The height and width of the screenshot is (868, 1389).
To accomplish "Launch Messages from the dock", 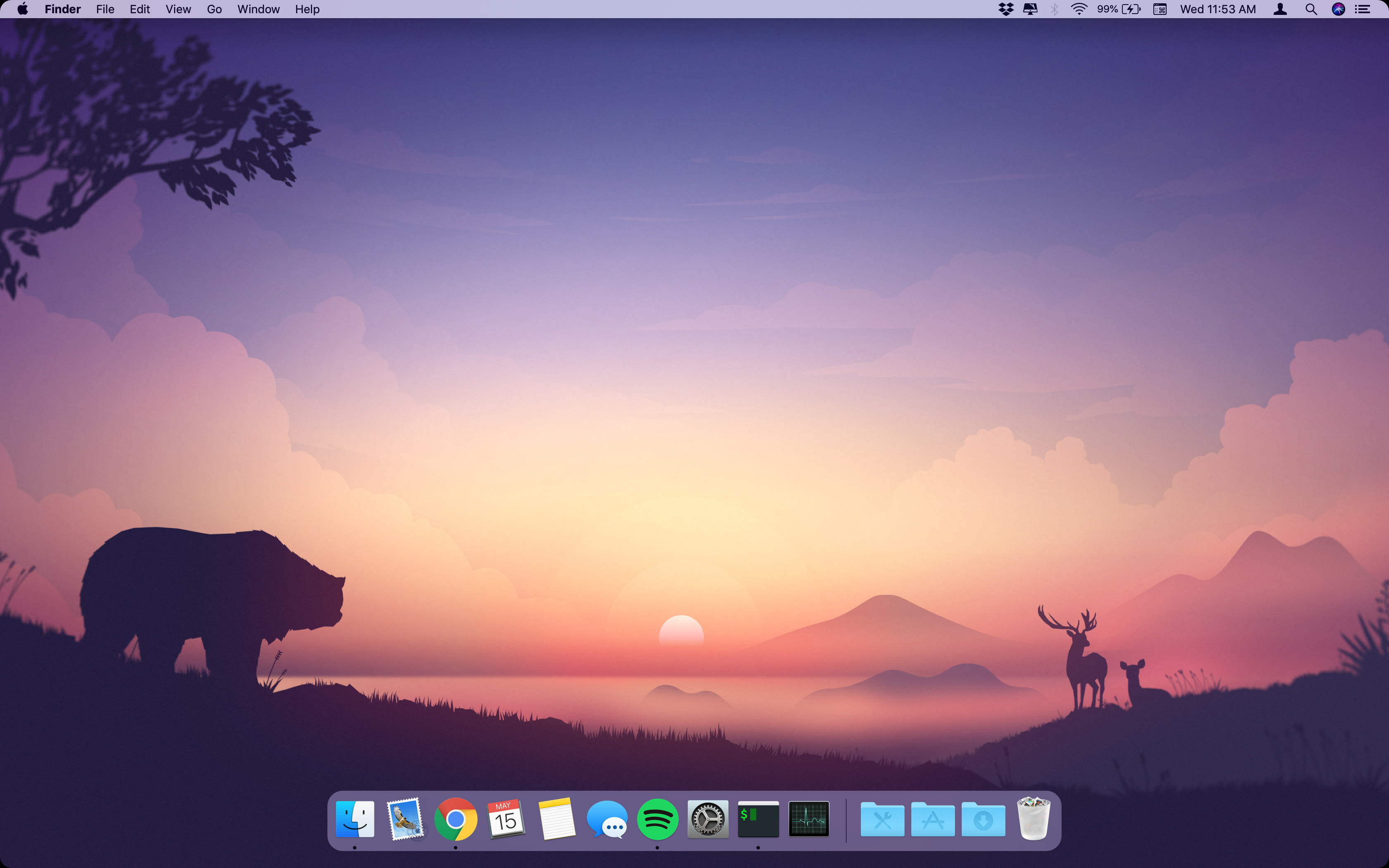I will click(607, 820).
